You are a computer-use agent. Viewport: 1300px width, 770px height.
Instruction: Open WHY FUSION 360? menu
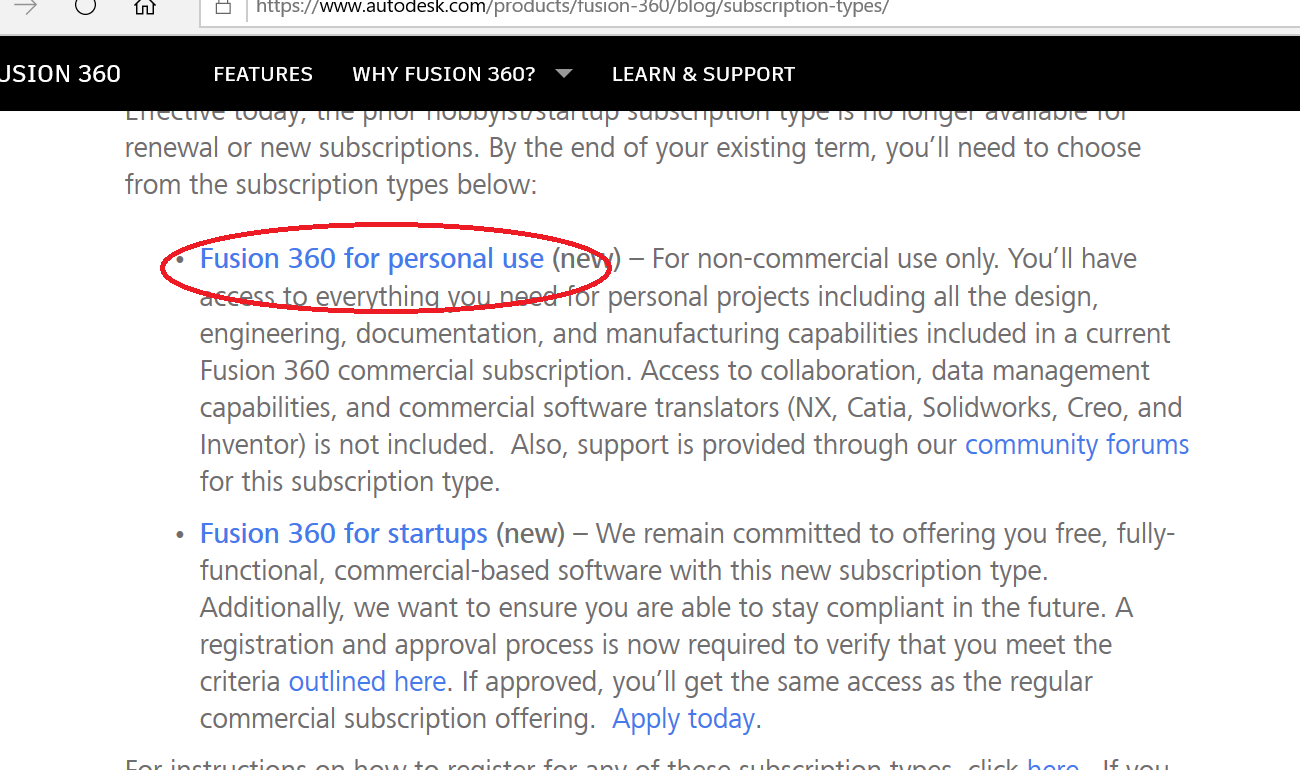coord(444,74)
